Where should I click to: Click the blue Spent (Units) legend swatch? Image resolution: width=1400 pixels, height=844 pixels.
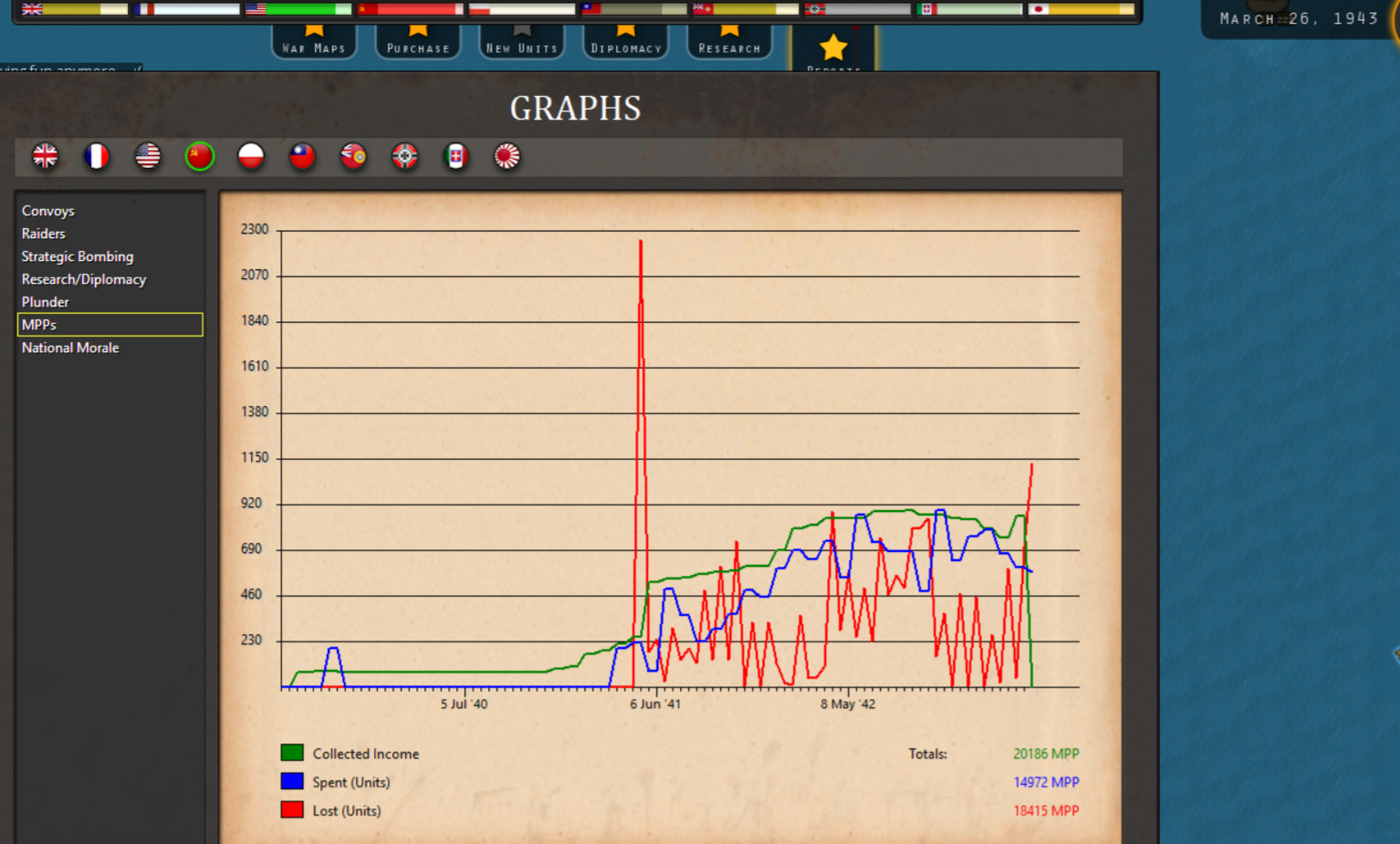(292, 781)
